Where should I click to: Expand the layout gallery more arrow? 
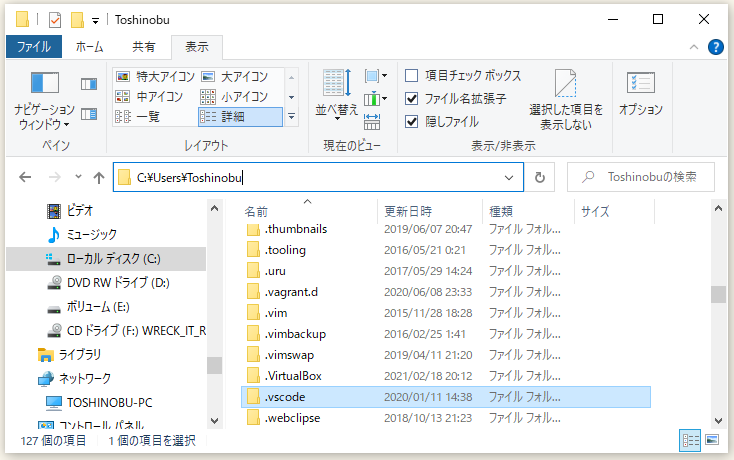tap(291, 117)
